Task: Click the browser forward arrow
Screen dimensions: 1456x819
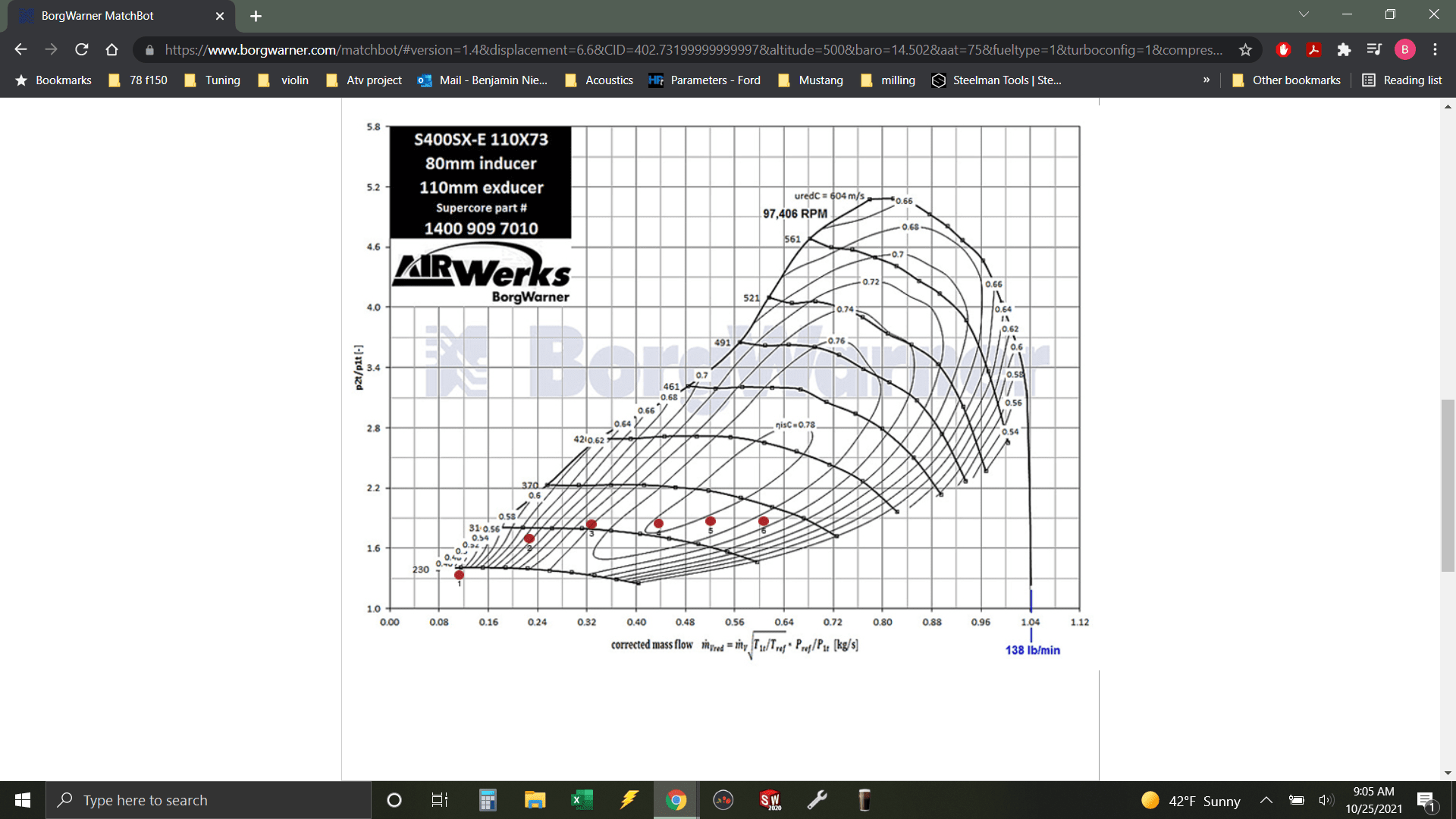Action: pyautogui.click(x=51, y=49)
